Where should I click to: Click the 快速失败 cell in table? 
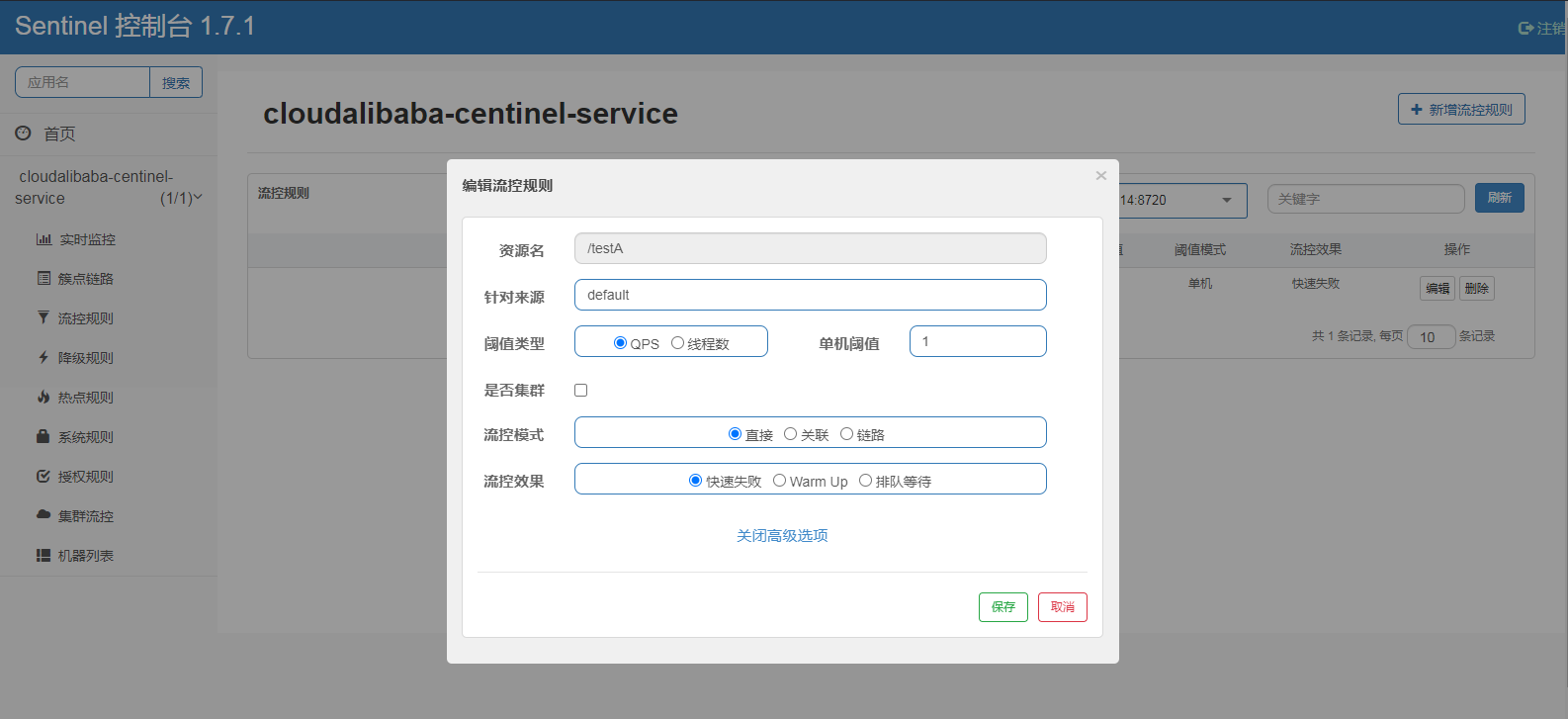pyautogui.click(x=1315, y=284)
